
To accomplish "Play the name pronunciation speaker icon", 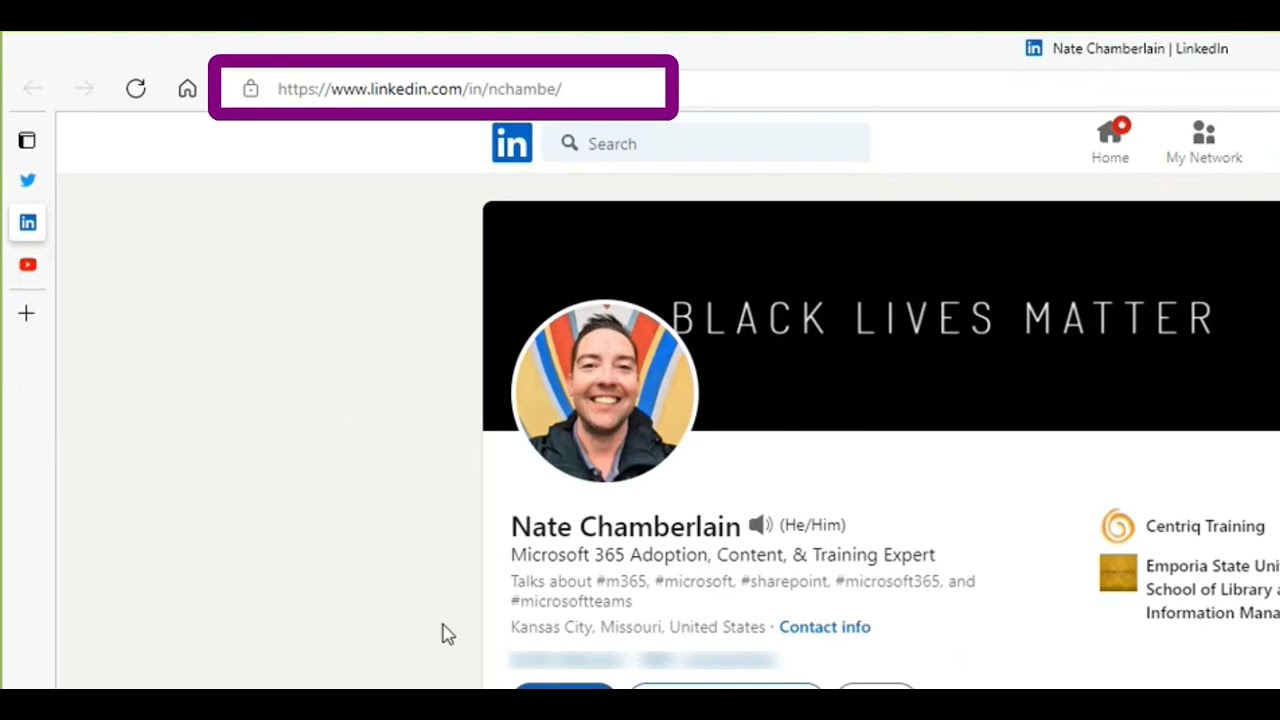I will point(760,525).
